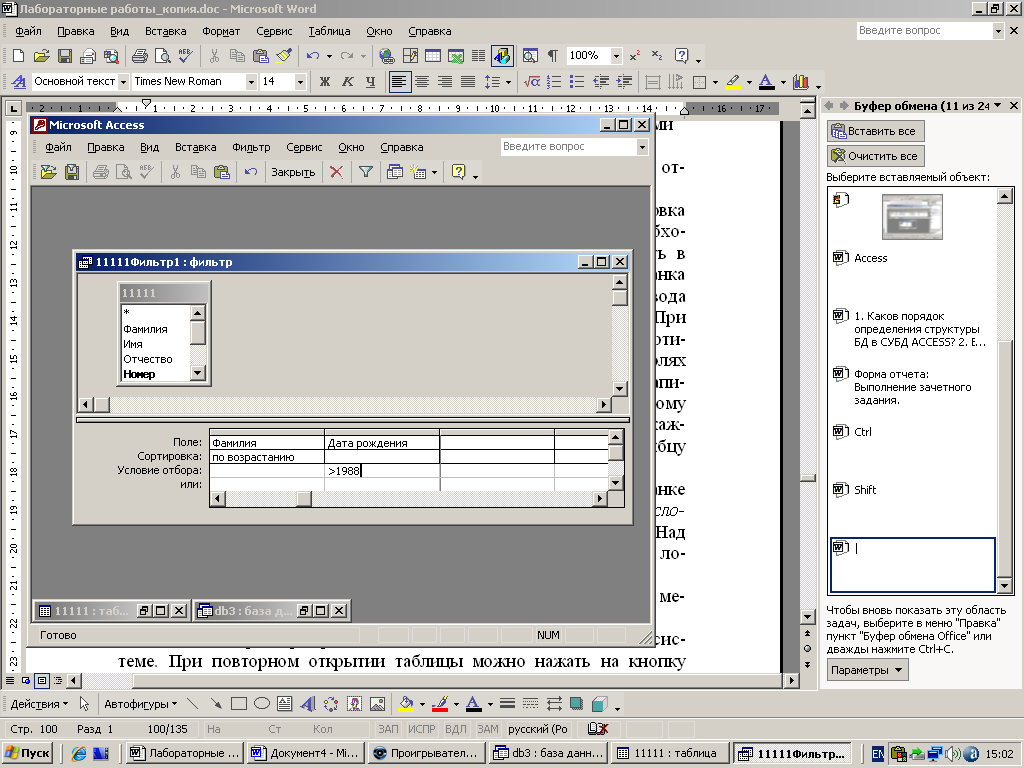Open Word menu Файл
The image size is (1024, 768).
(x=28, y=31)
